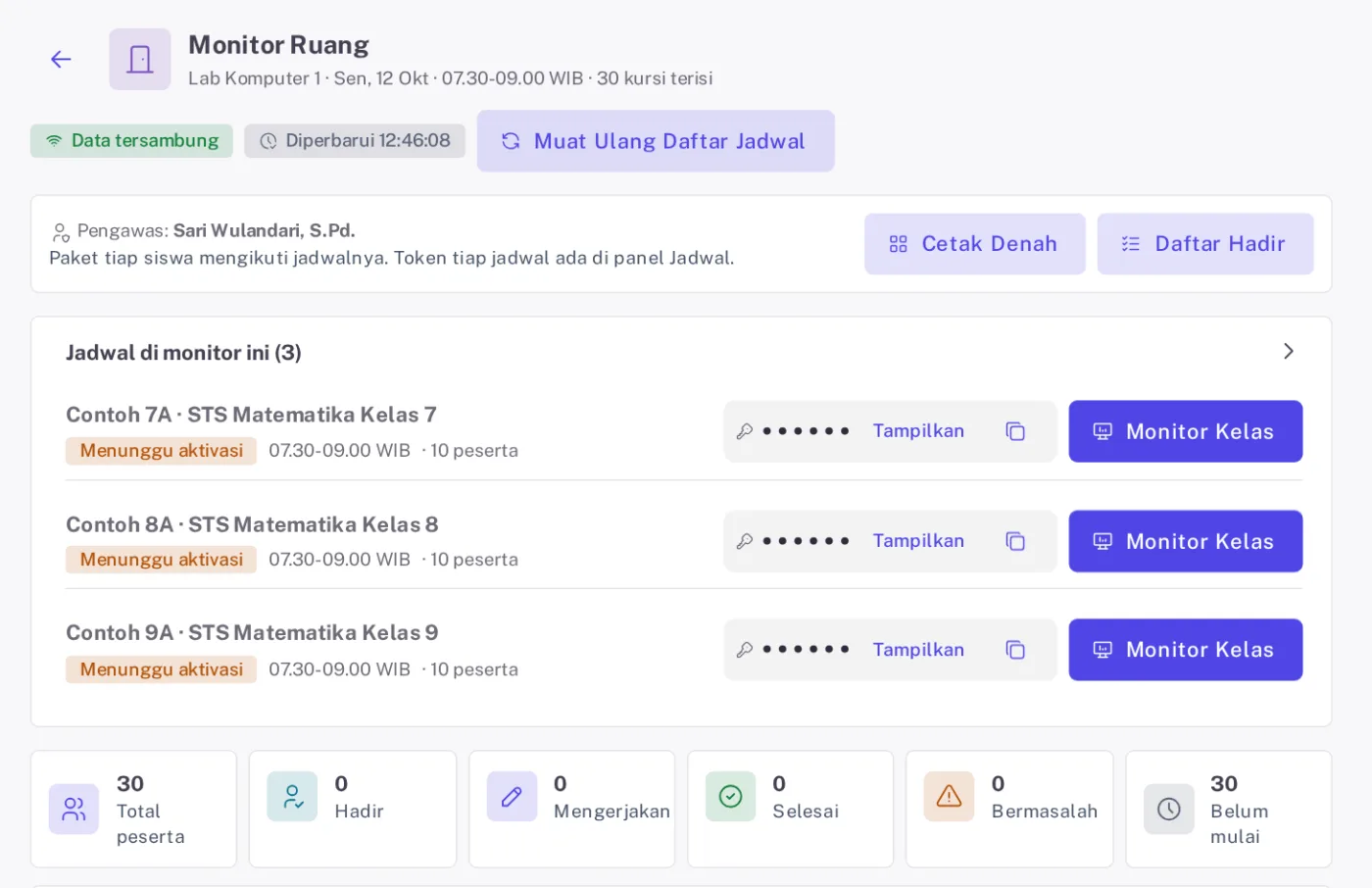Copy the token for Contoh 8A
The height and width of the screenshot is (888, 1372).
(1015, 541)
